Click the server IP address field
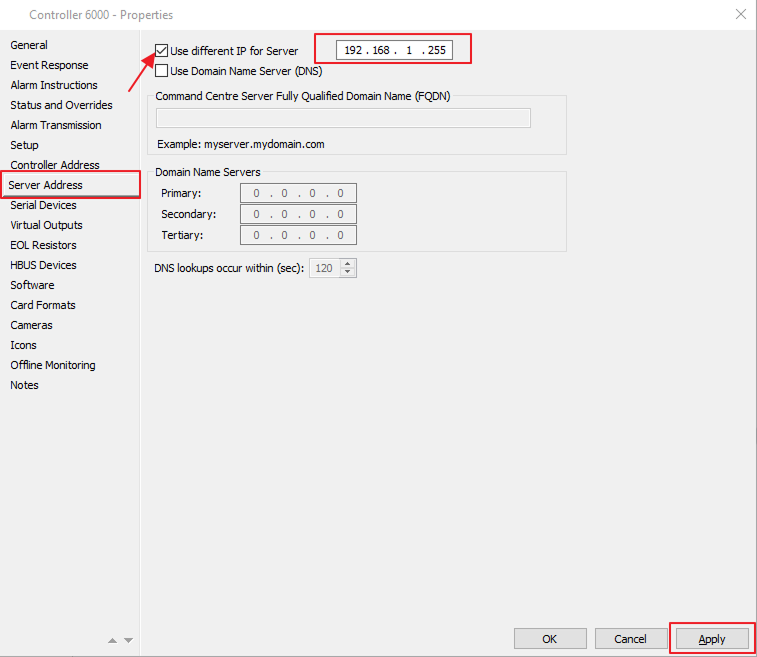 (x=393, y=50)
